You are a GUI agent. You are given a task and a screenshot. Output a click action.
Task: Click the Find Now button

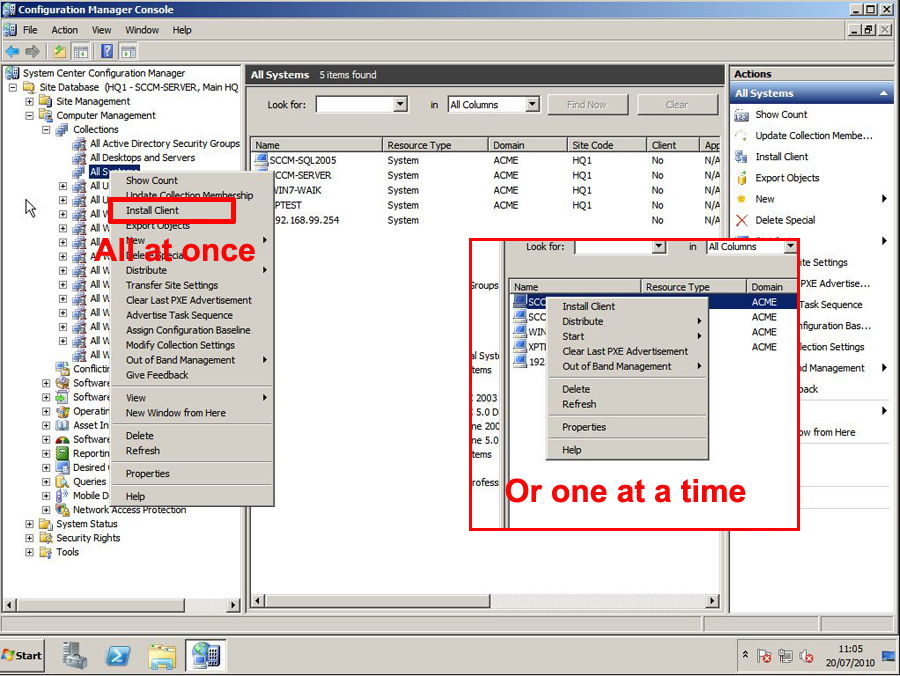point(588,104)
